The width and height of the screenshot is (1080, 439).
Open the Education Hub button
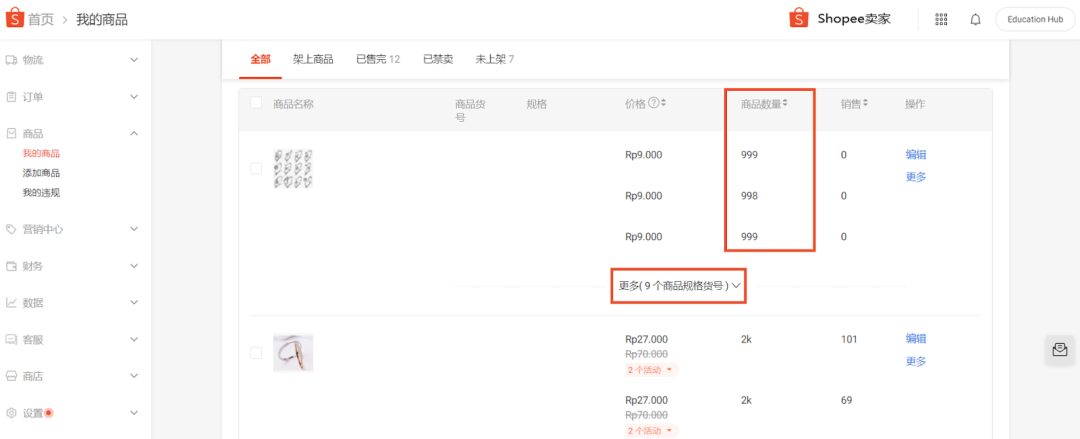coord(1034,19)
